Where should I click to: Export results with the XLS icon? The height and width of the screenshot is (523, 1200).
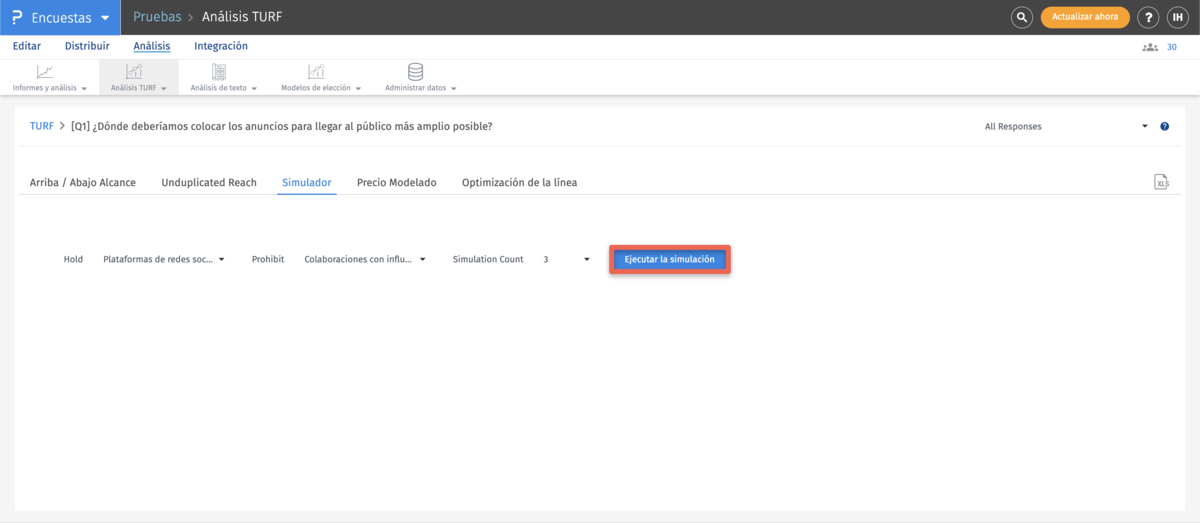(1161, 182)
